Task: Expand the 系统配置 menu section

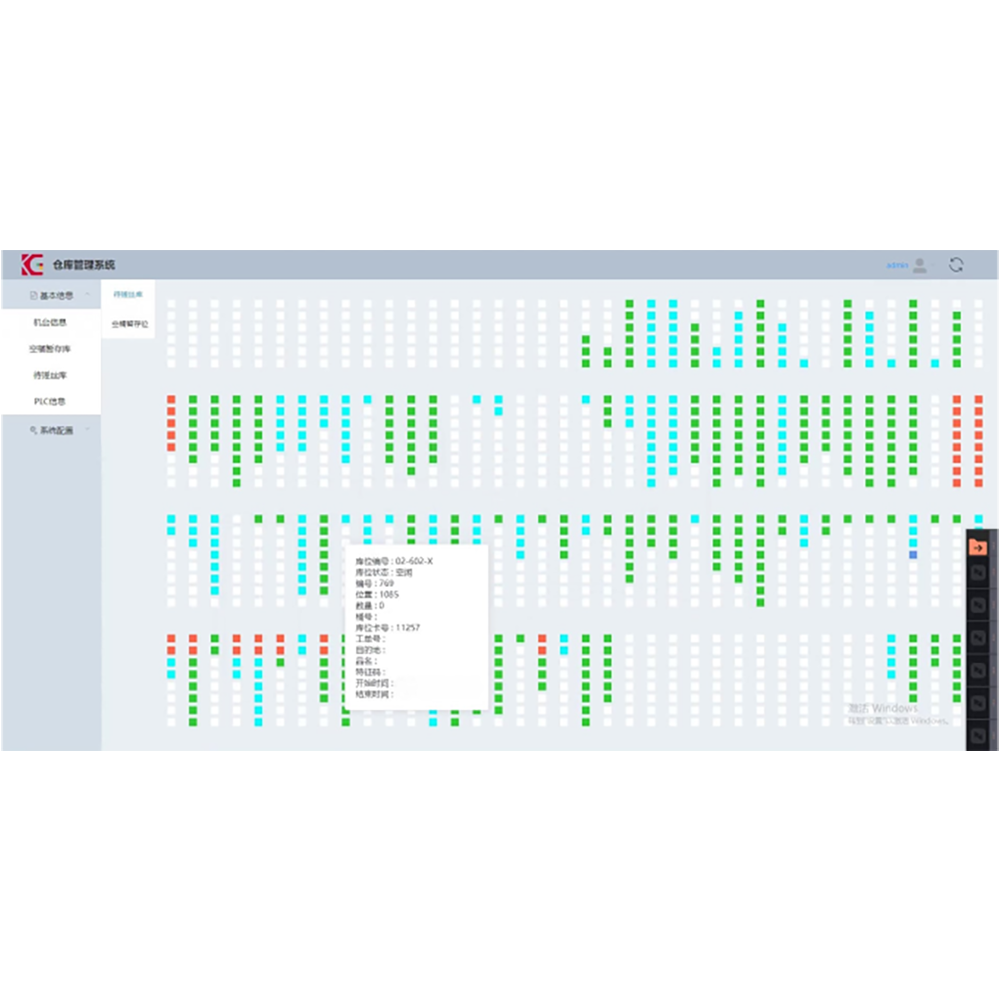Action: [88, 430]
